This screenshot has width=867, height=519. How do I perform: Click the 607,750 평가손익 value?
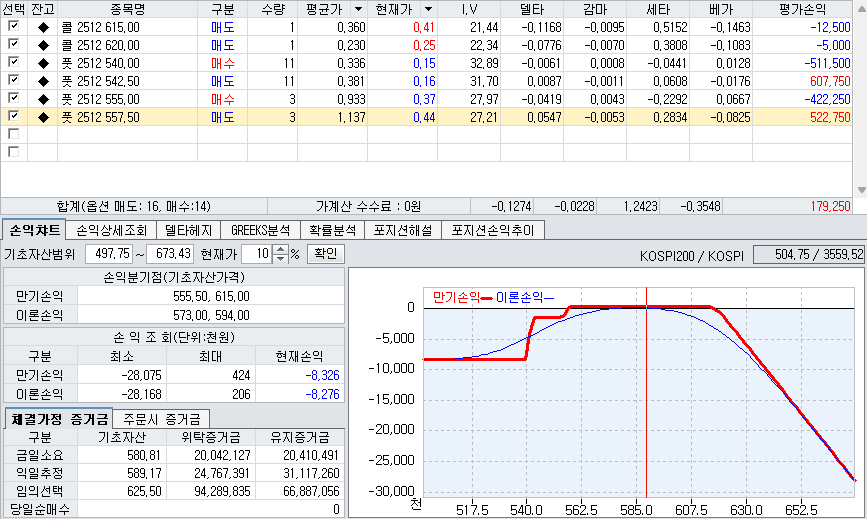click(830, 81)
